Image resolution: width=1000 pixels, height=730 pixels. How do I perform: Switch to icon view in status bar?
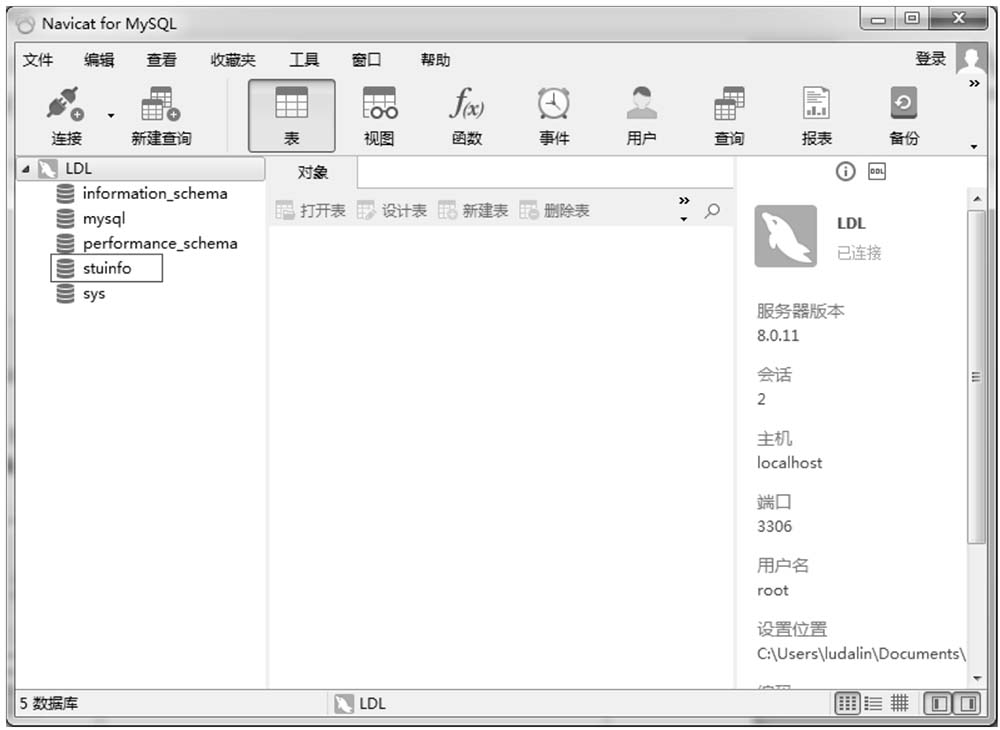coord(848,703)
